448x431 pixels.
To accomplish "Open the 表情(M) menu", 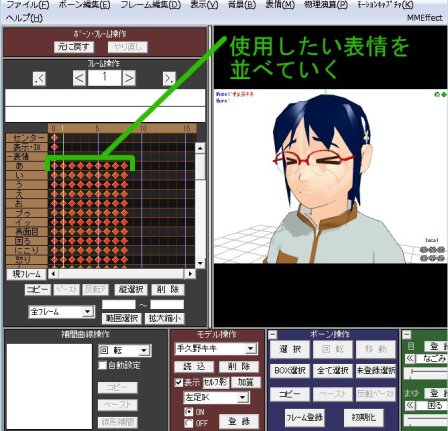I will 280,5.
